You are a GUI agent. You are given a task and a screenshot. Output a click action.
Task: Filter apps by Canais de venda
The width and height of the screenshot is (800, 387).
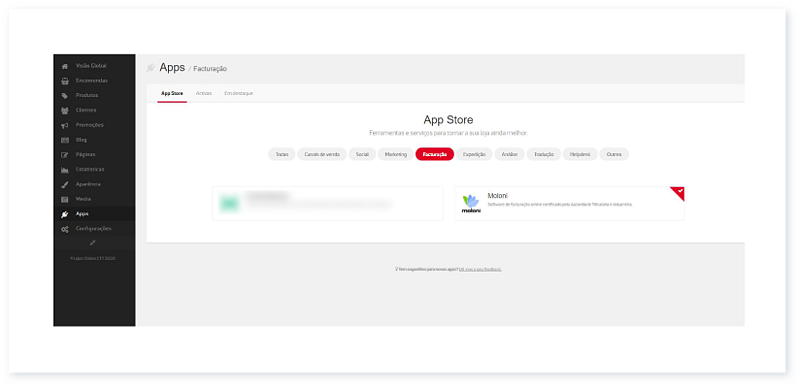(322, 154)
